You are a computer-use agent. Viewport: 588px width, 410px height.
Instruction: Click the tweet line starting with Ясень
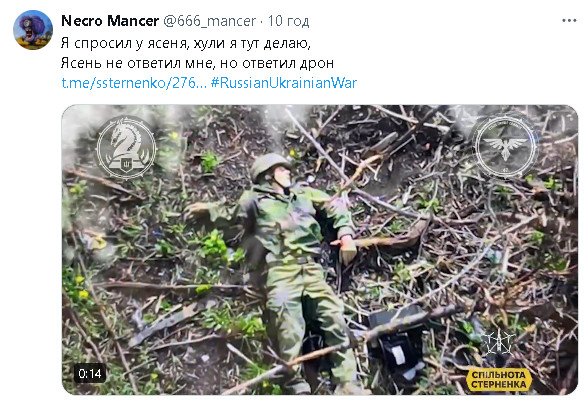pyautogui.click(x=197, y=63)
